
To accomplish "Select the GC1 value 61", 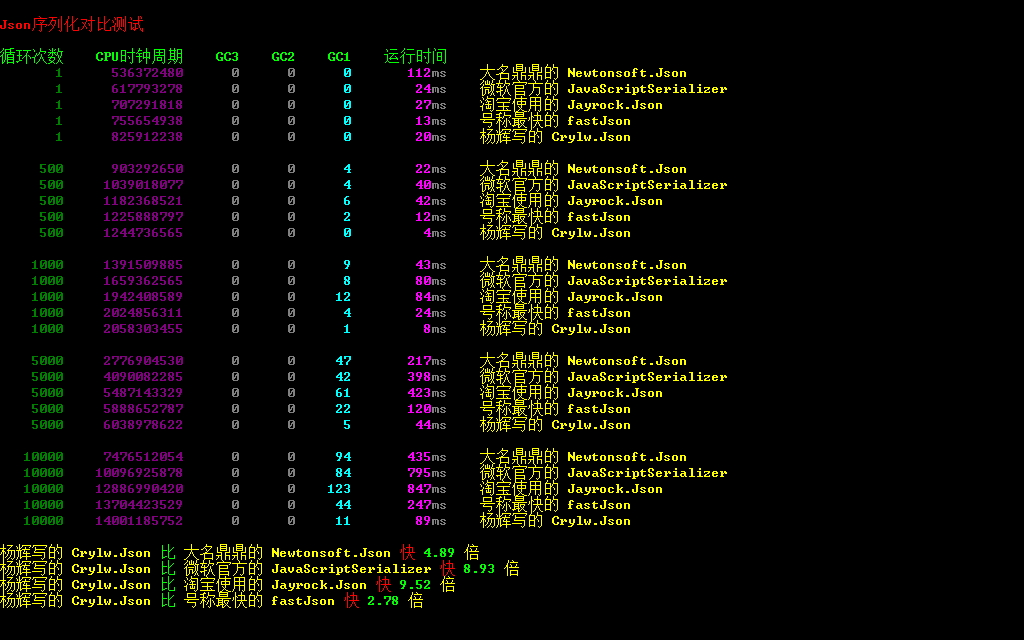I will (343, 393).
